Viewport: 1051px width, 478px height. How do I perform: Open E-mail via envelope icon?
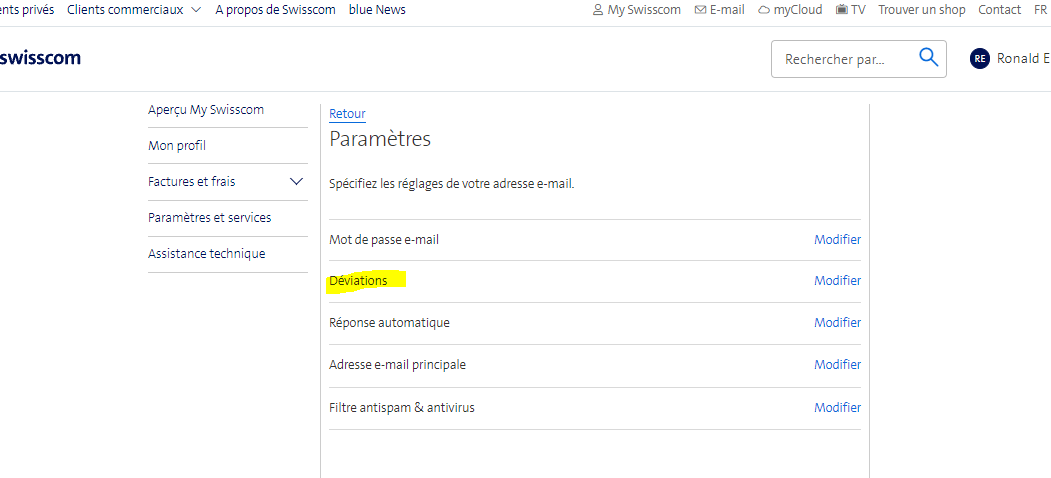coord(700,10)
